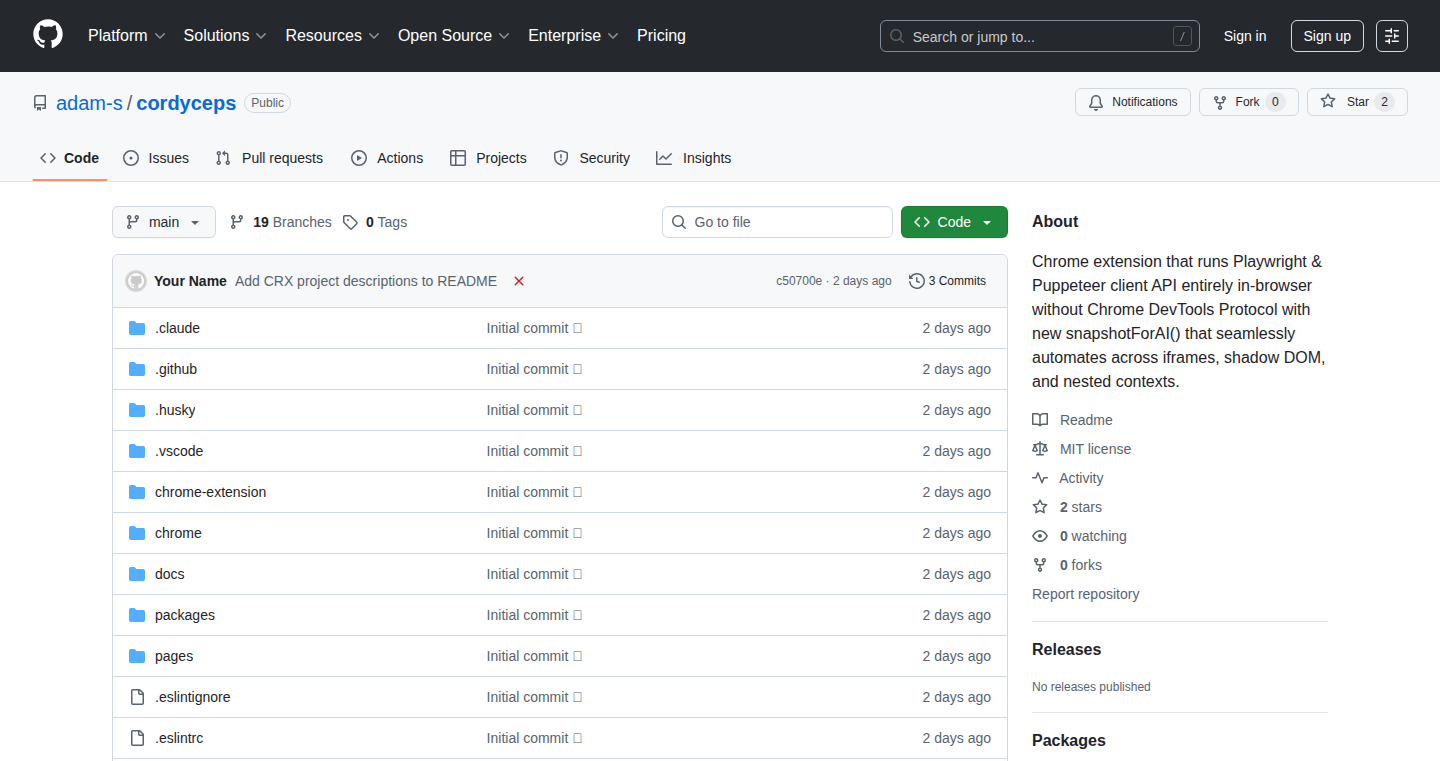The width and height of the screenshot is (1440, 761).
Task: Open the main branch selector dropdown
Action: [x=164, y=222]
